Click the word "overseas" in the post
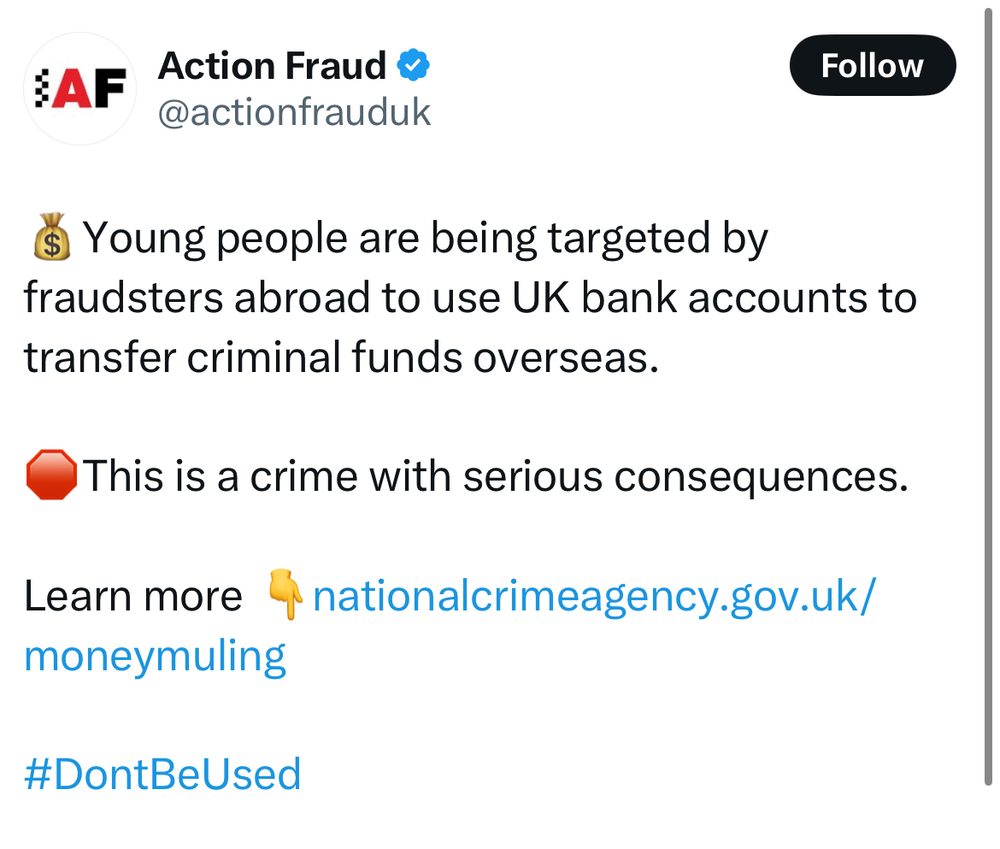 pyautogui.click(x=581, y=357)
